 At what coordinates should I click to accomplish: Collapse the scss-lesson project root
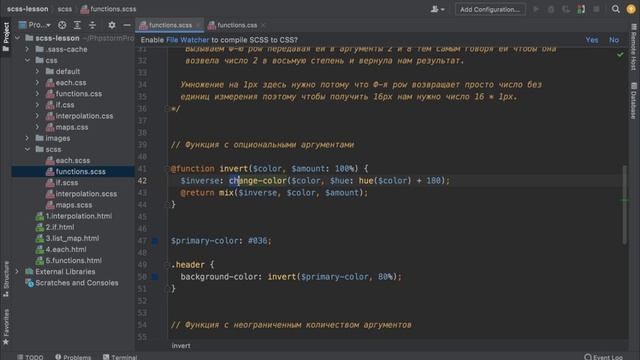(17, 38)
